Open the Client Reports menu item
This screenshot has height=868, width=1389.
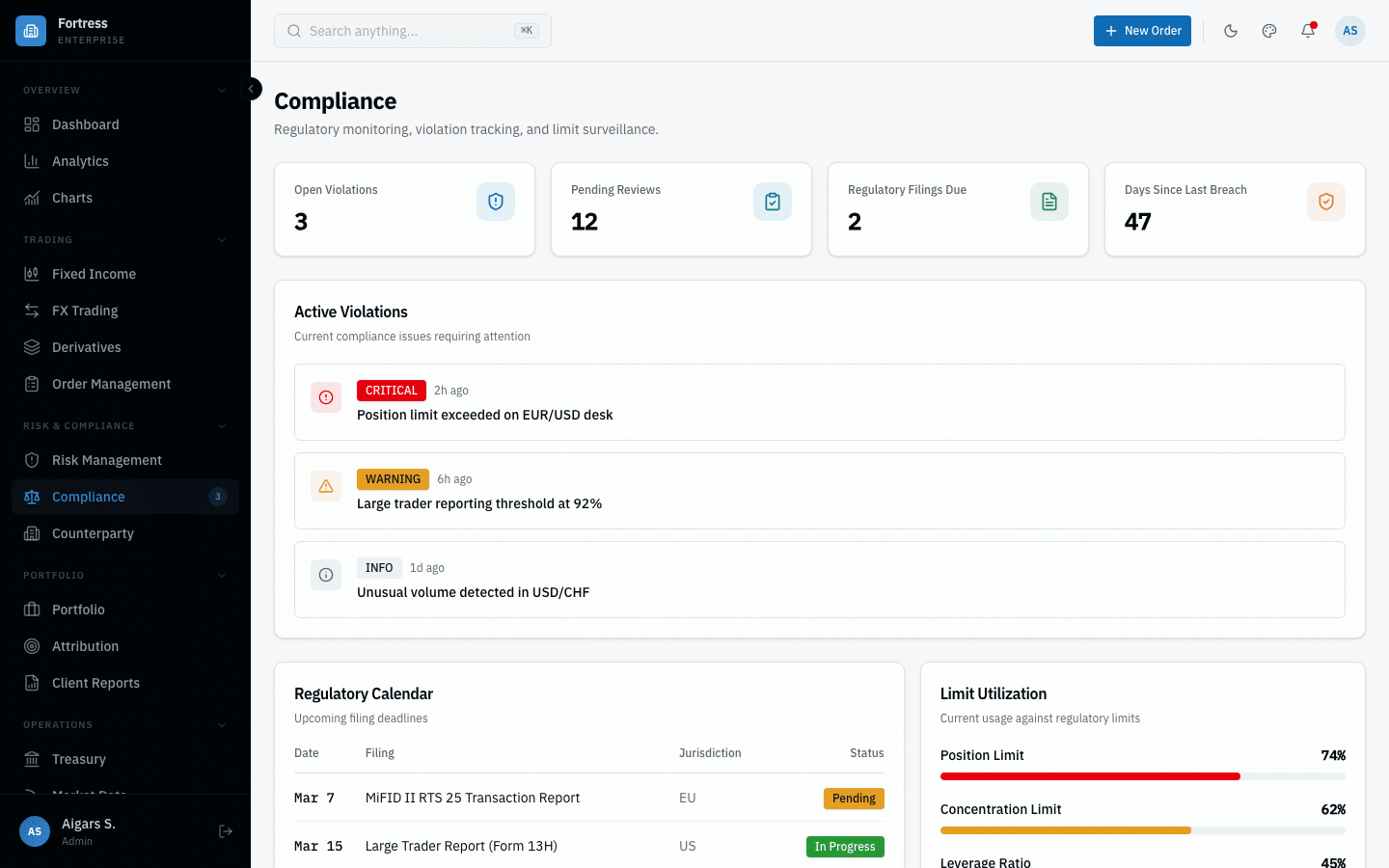click(96, 683)
